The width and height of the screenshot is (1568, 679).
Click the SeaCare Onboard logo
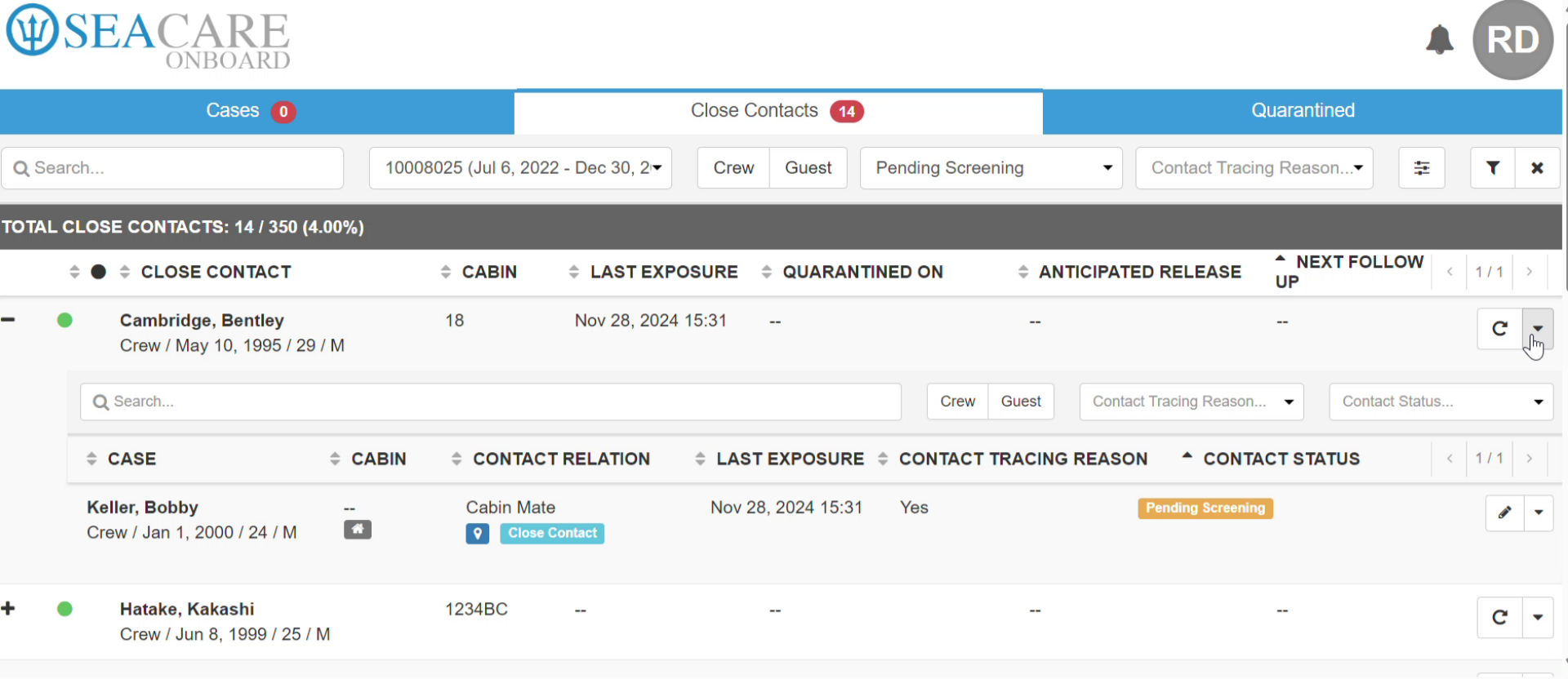(x=148, y=38)
